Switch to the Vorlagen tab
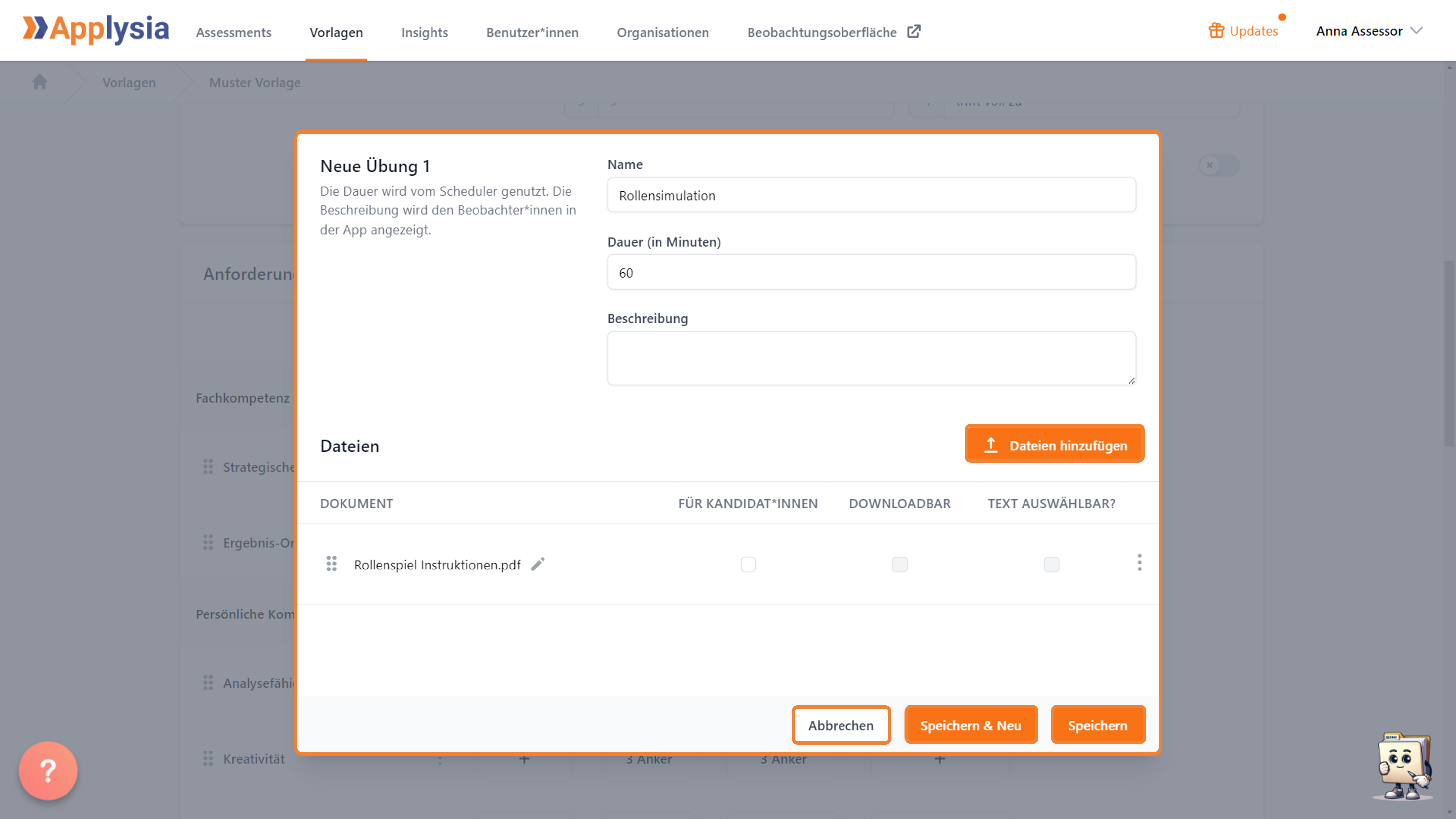 (336, 32)
